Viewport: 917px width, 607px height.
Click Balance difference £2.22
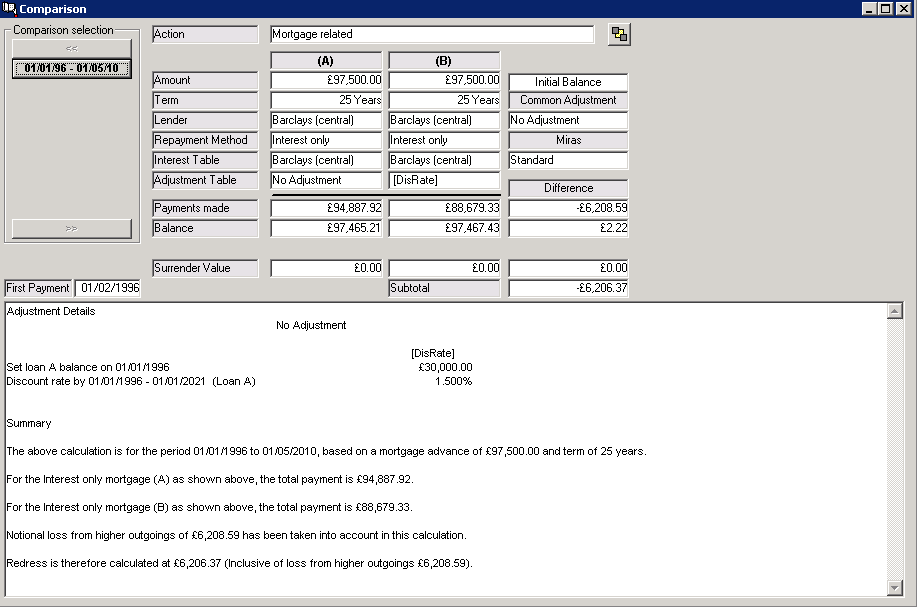tap(568, 228)
